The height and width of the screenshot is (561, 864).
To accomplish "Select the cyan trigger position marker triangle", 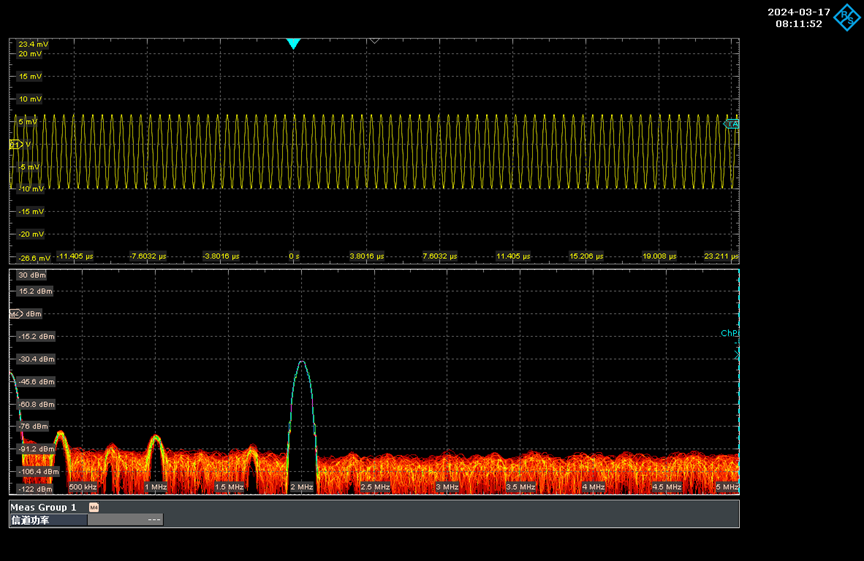I will 293,44.
